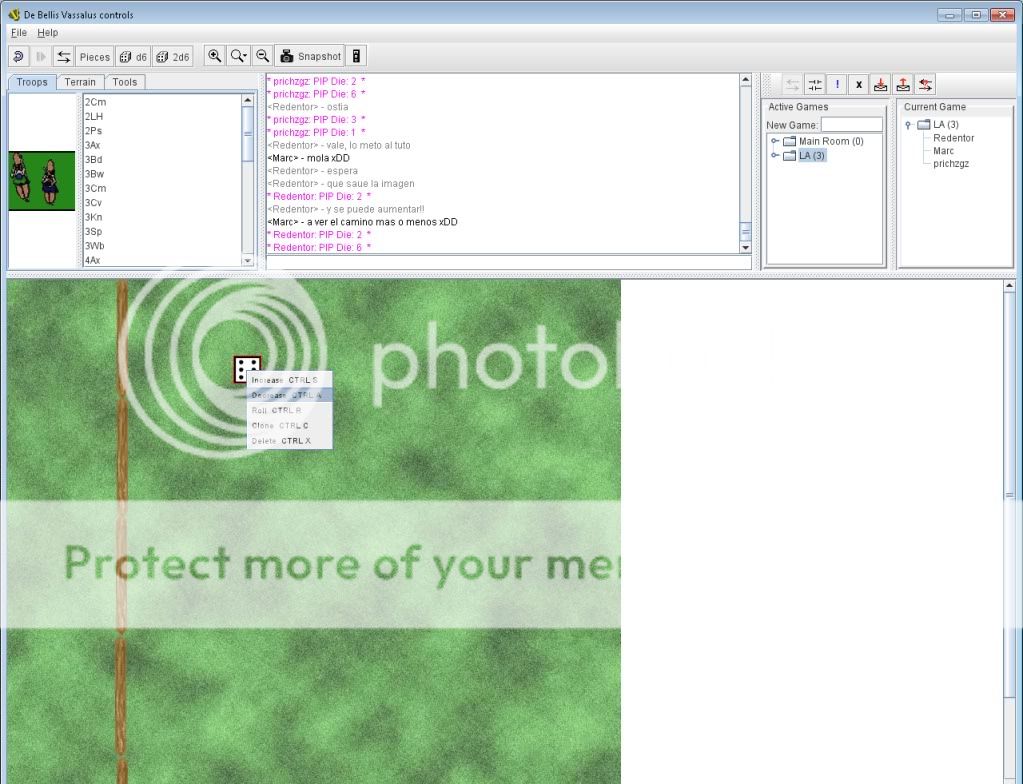The image size is (1023, 784).
Task: Click the traffic-light icon beside Snapshot
Action: (356, 56)
